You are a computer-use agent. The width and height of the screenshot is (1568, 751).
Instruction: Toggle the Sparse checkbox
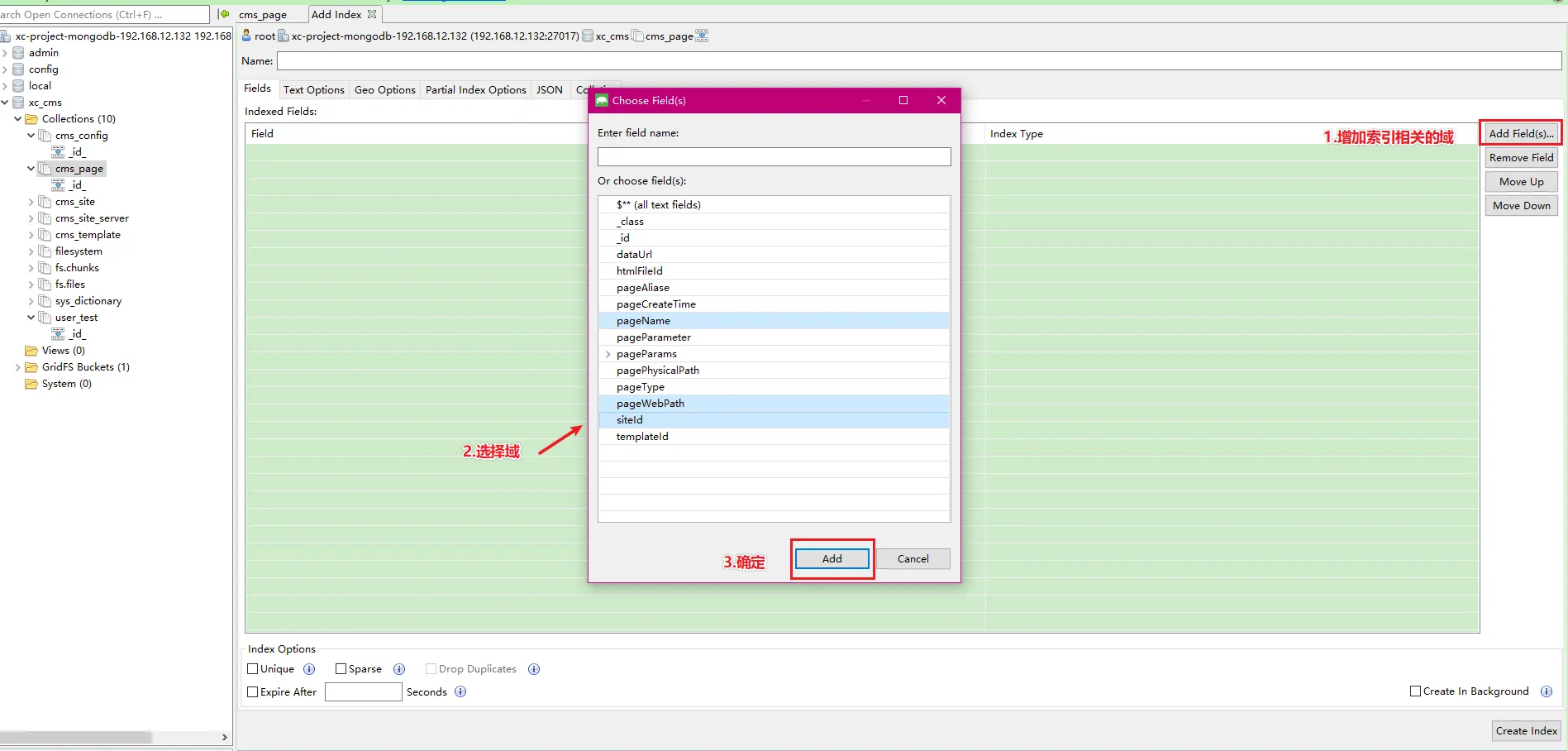[x=341, y=669]
